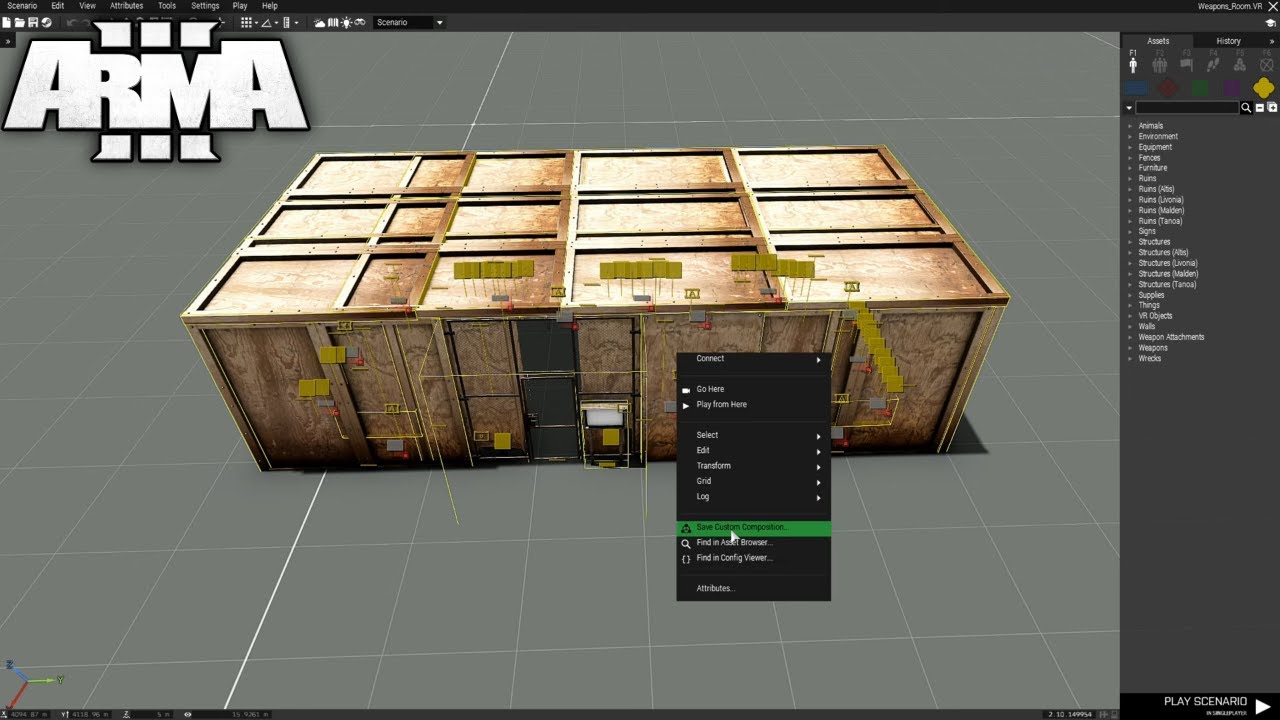Choose Save Custom Composition entry
This screenshot has width=1280, height=720.
(x=753, y=528)
